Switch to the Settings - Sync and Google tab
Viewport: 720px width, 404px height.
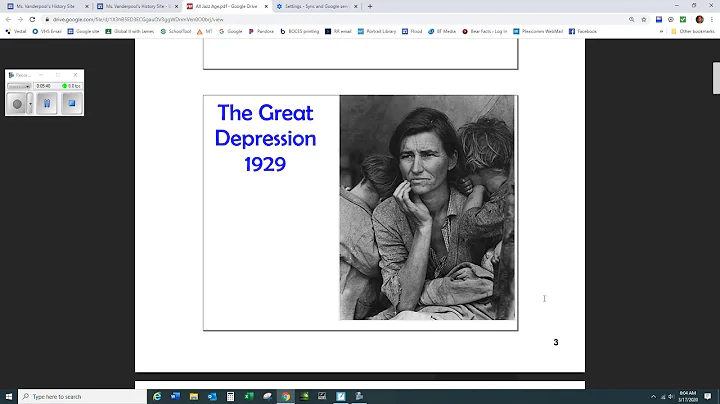[317, 6]
